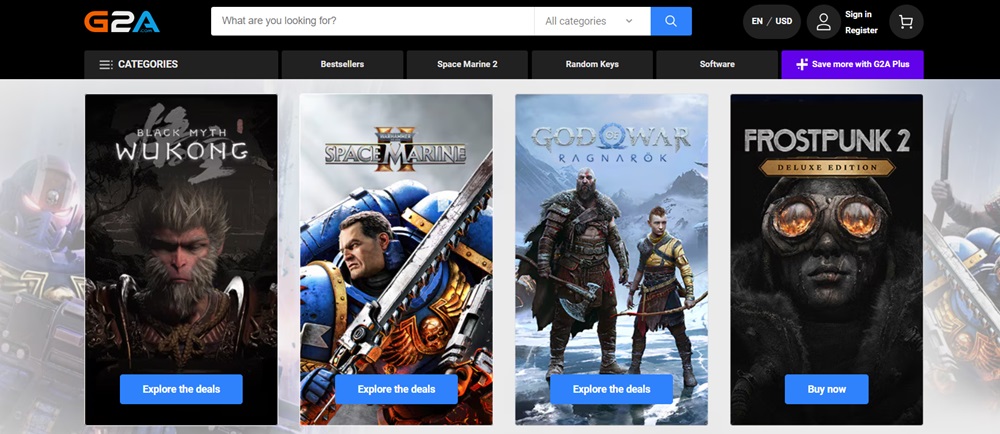This screenshot has height=434, width=1000.
Task: Click the blue search magnifier button
Action: coord(671,21)
